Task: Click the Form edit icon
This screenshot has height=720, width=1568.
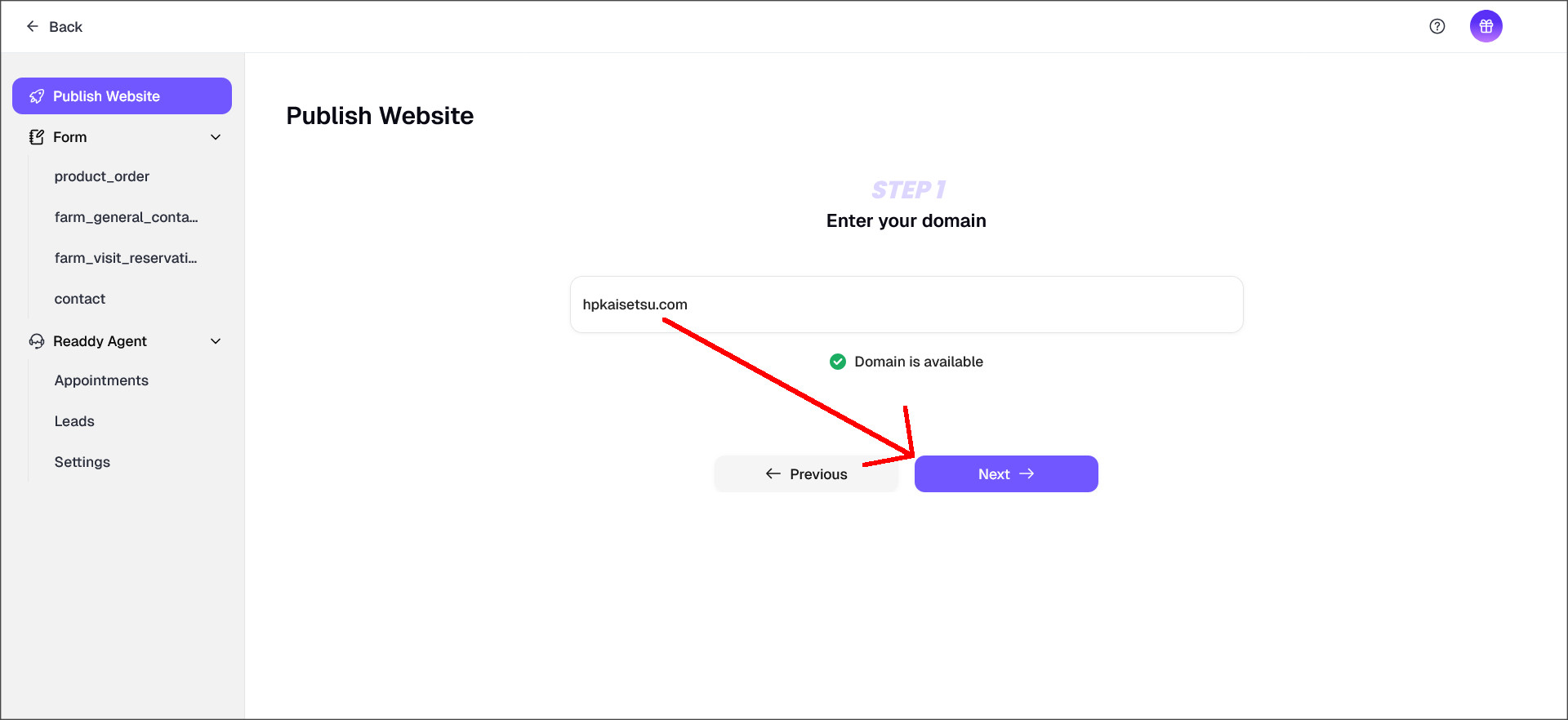Action: 37,137
